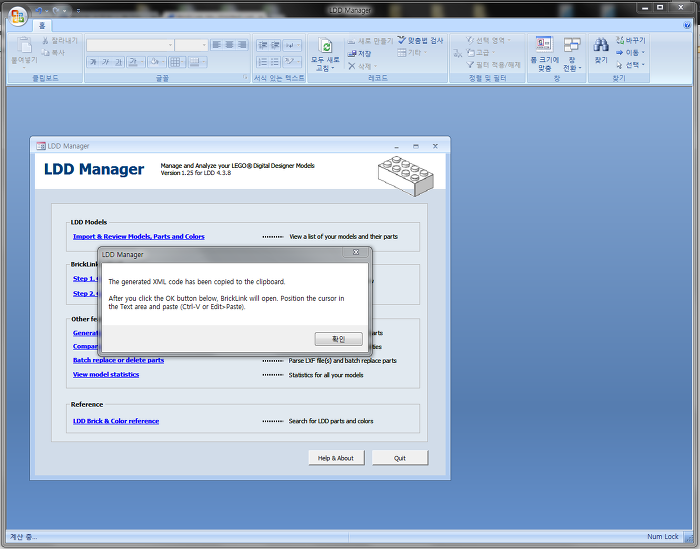Click the Replace (바꾸기) button
This screenshot has height=549, width=700.
point(630,41)
